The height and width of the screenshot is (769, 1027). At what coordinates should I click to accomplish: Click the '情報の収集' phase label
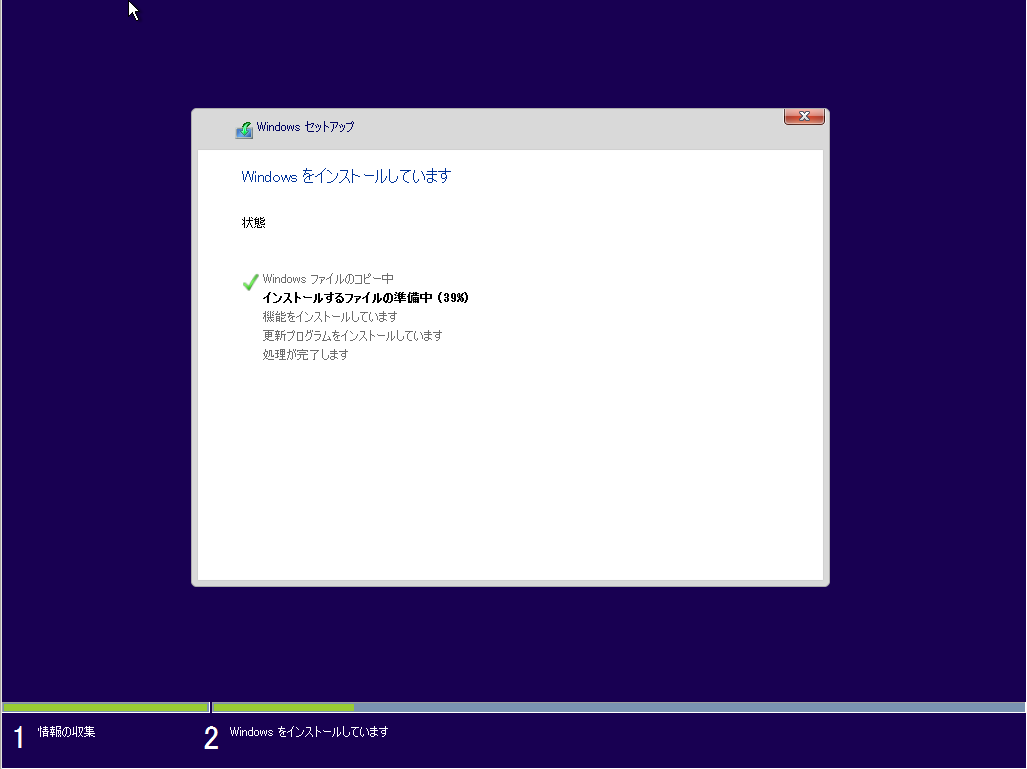click(67, 732)
